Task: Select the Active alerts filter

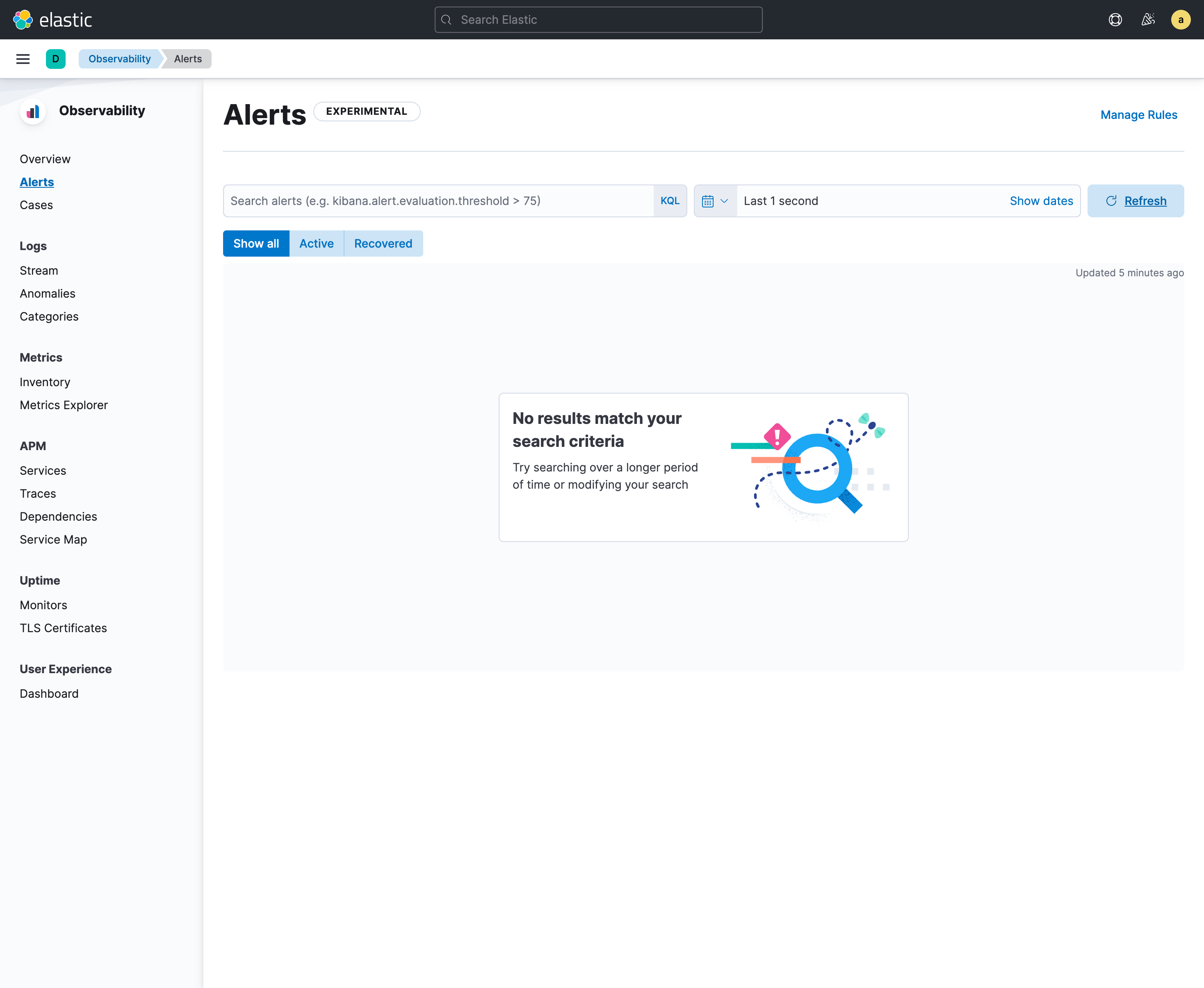Action: point(317,243)
